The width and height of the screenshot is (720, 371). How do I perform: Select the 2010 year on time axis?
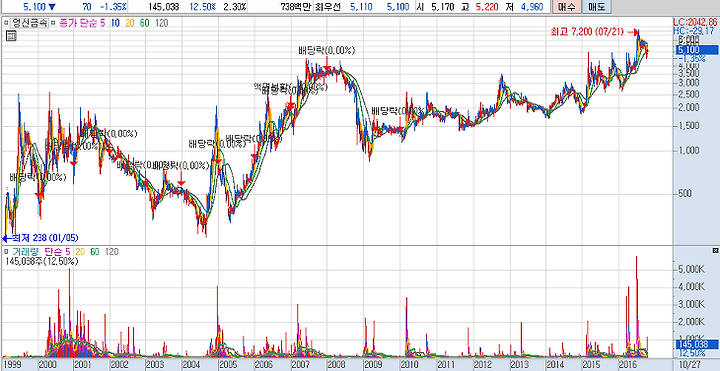[408, 364]
